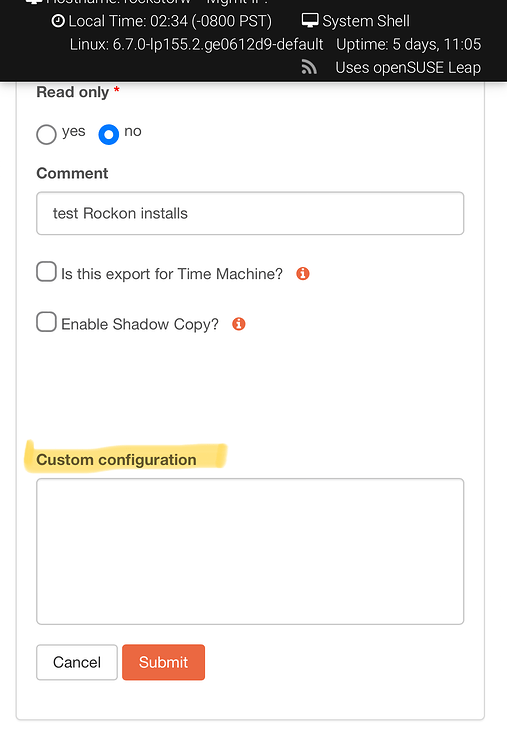The width and height of the screenshot is (507, 748).
Task: Click the 'Uses openSUSE Leap' link
Action: coord(408,68)
